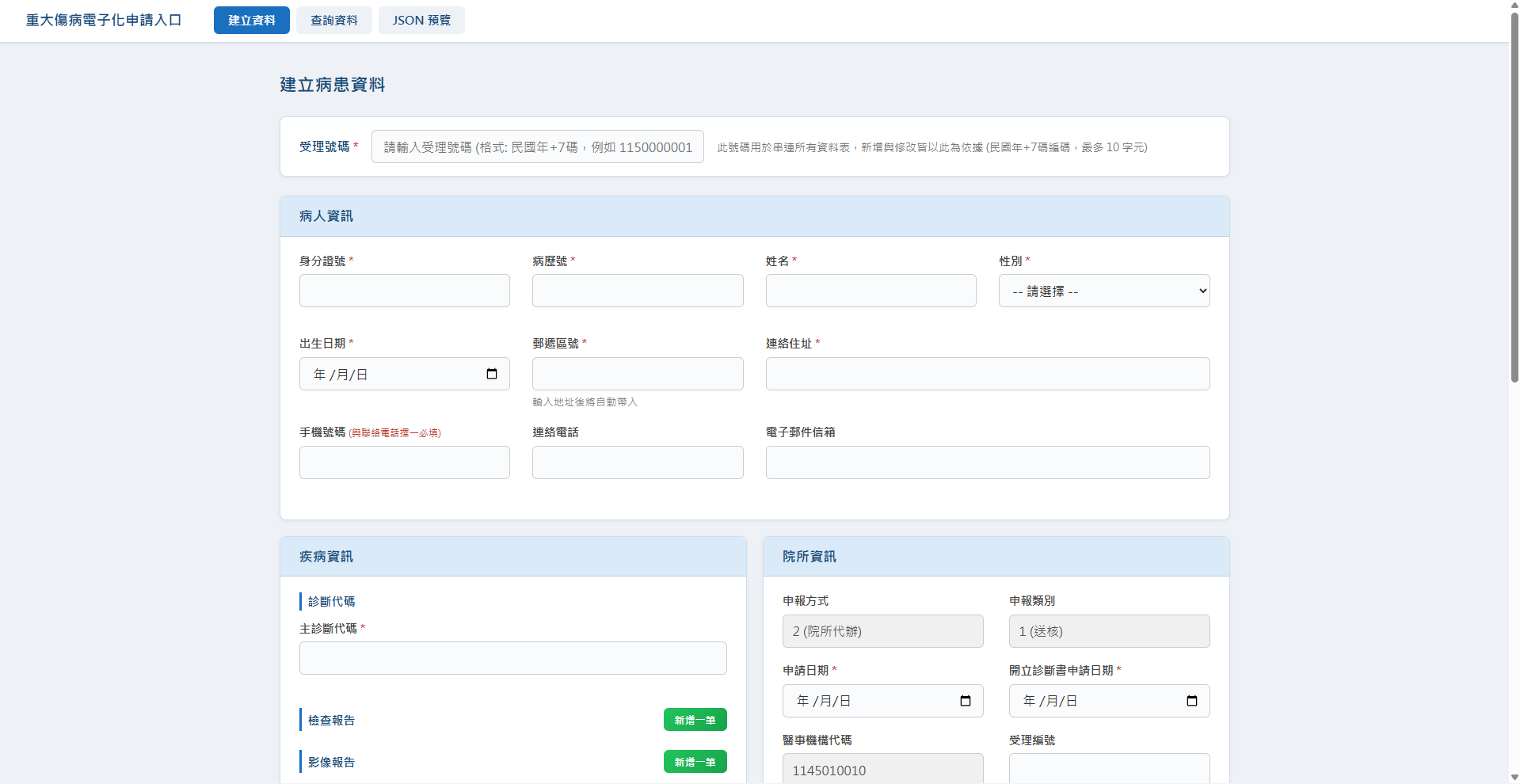
Task: Click the 檢查報告 subsection label
Action: [x=331, y=720]
